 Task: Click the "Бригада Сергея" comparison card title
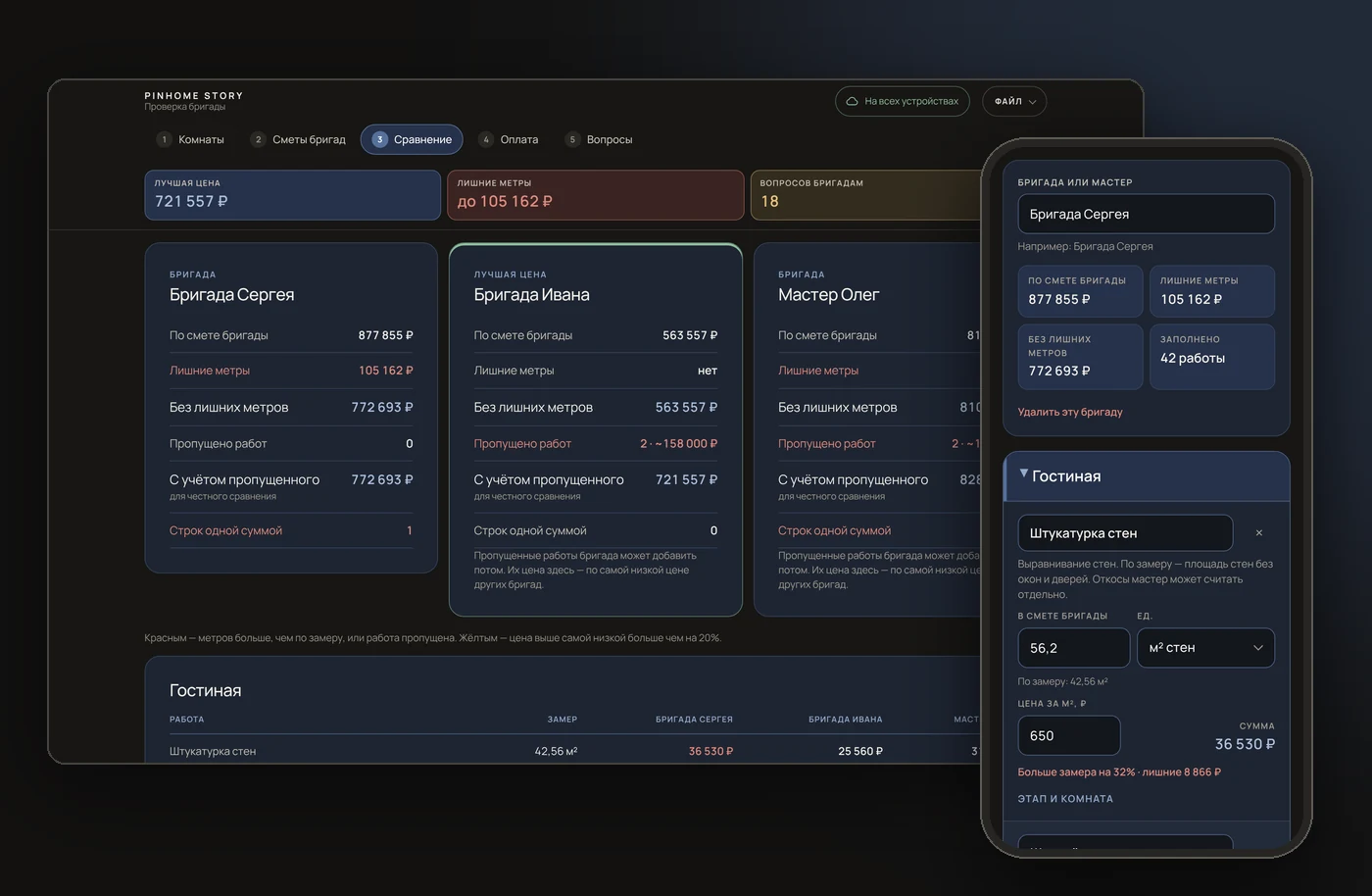point(231,295)
